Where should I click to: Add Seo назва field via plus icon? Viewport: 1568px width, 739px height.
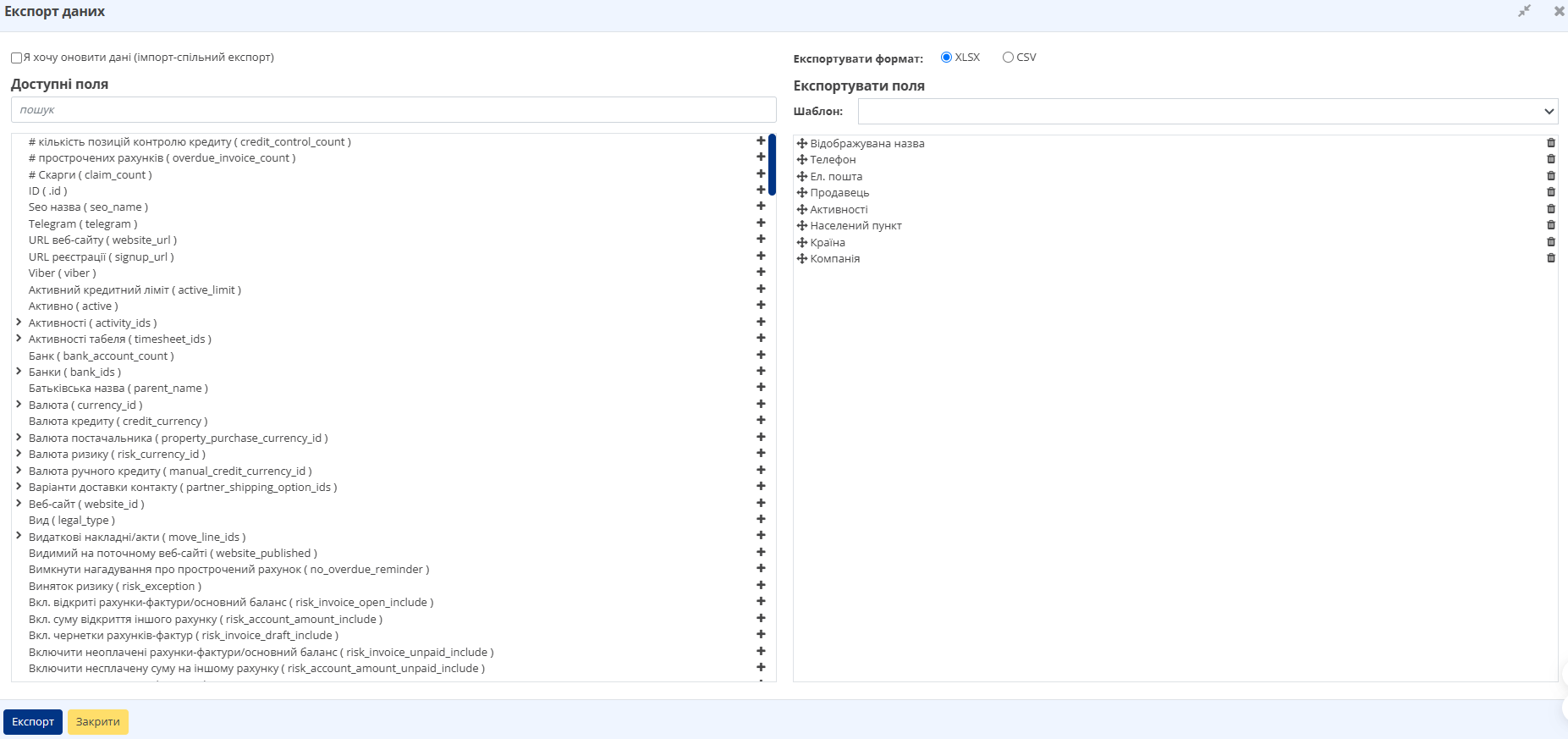coord(761,207)
